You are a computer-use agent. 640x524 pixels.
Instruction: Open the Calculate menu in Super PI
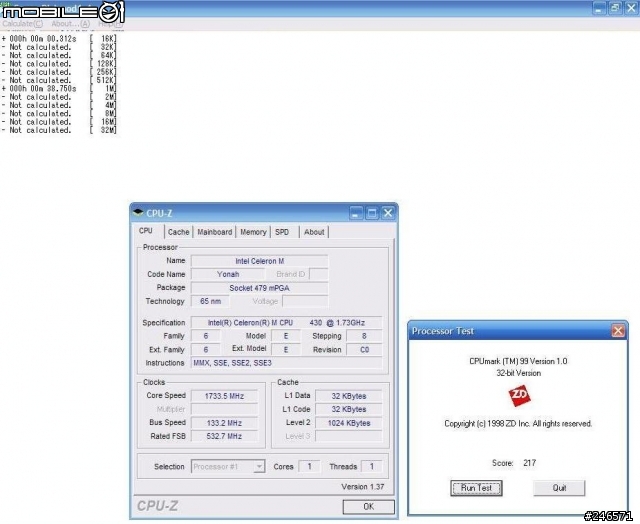click(x=22, y=24)
